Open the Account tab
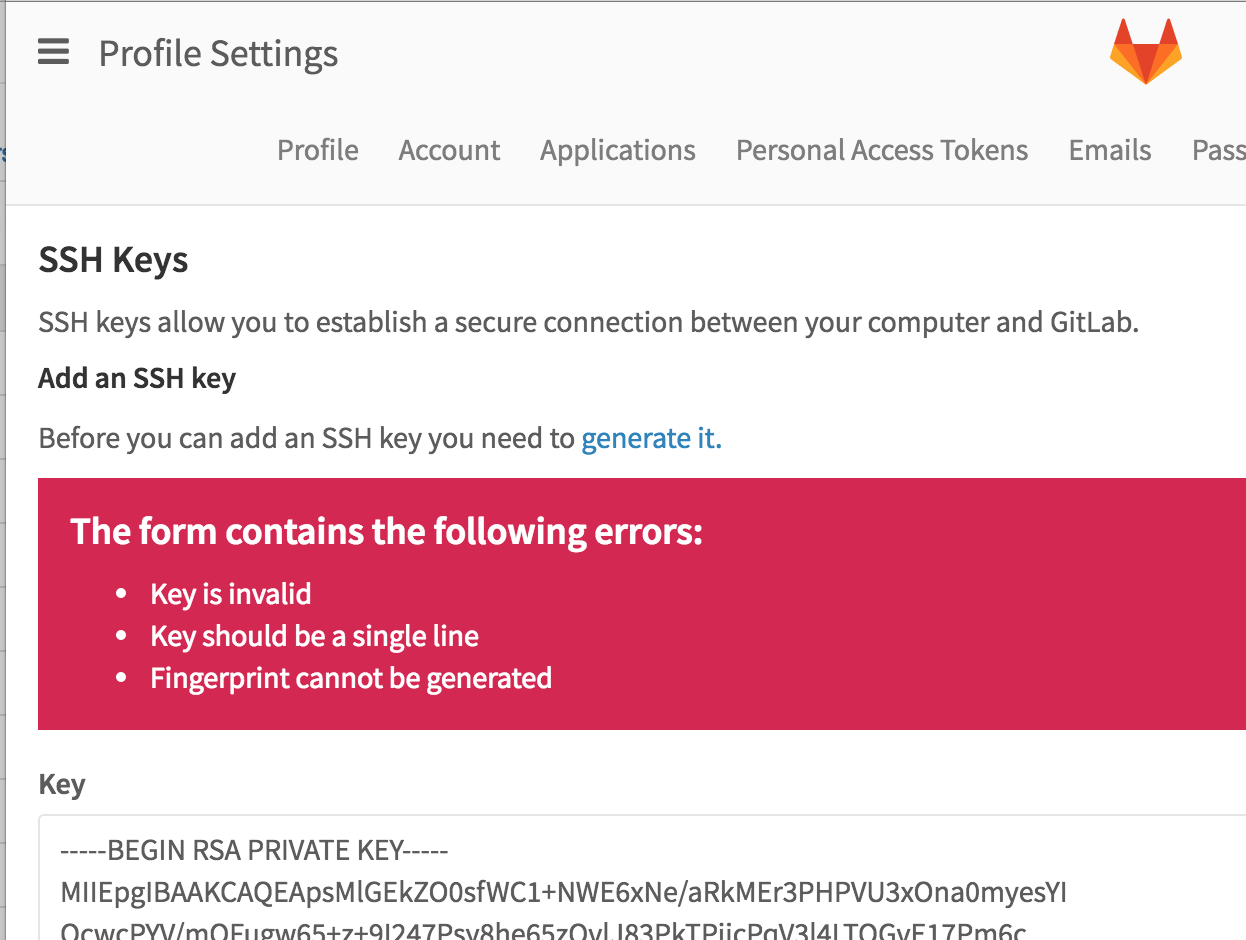The width and height of the screenshot is (1246, 940). coord(449,150)
